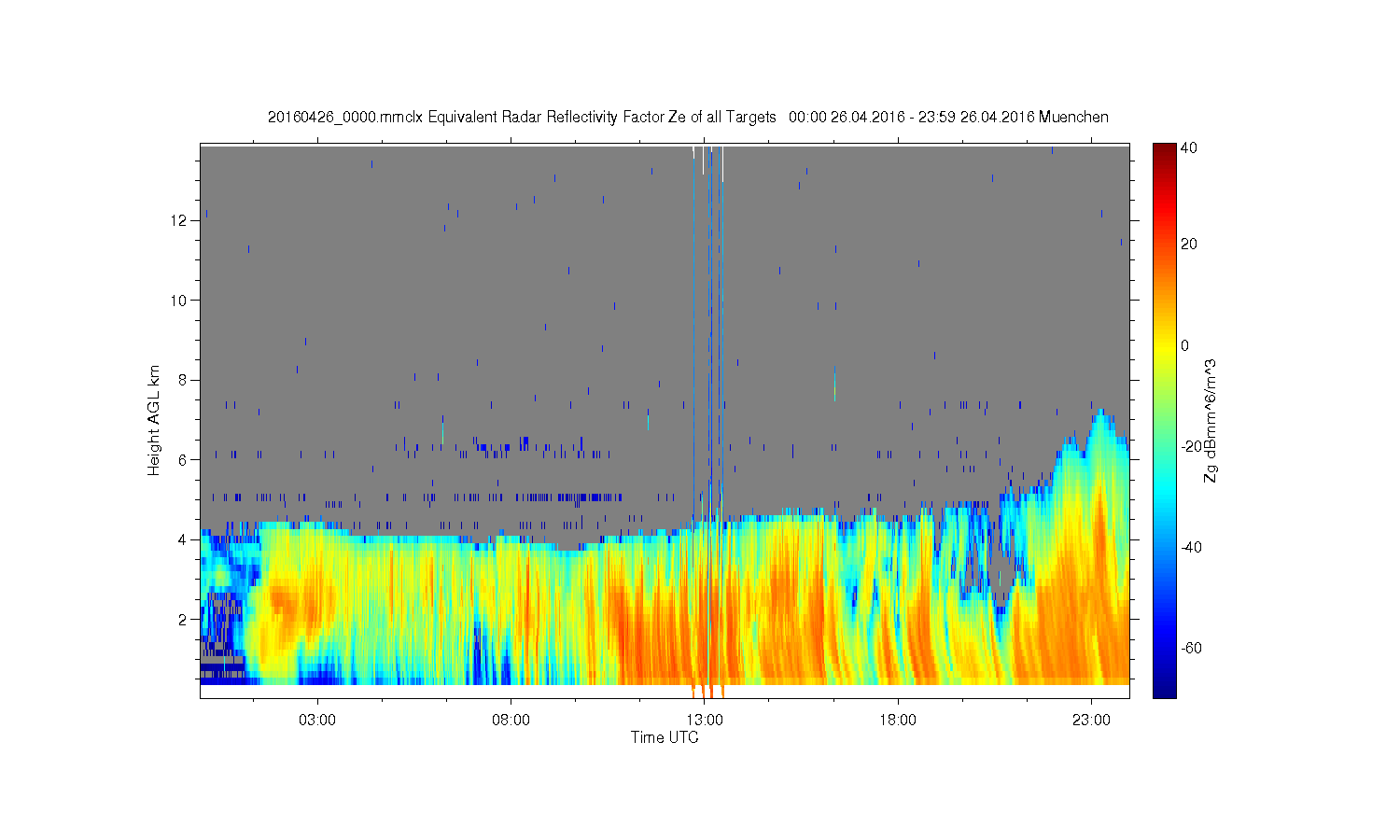Click the colorbar label '-20'

[x=1191, y=446]
